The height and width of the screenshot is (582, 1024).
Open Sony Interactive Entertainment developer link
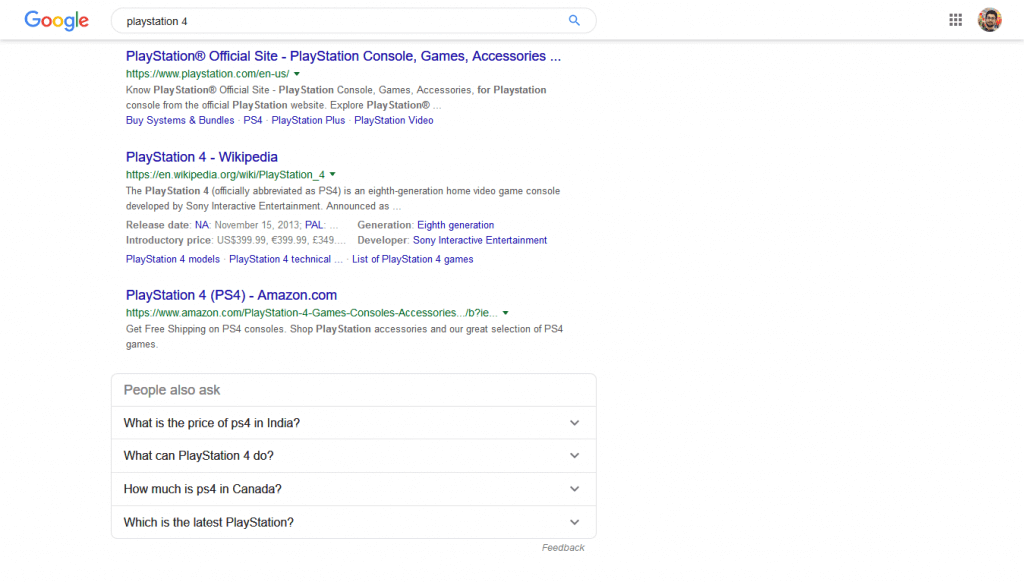480,240
